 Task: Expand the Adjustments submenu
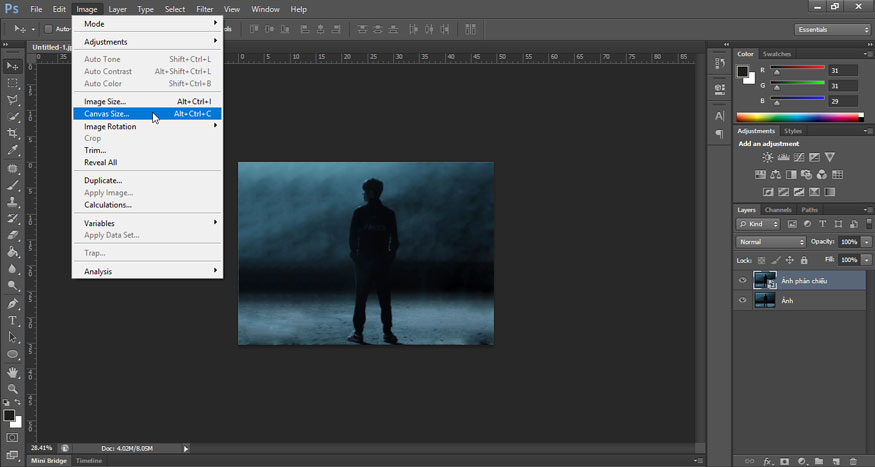point(147,42)
